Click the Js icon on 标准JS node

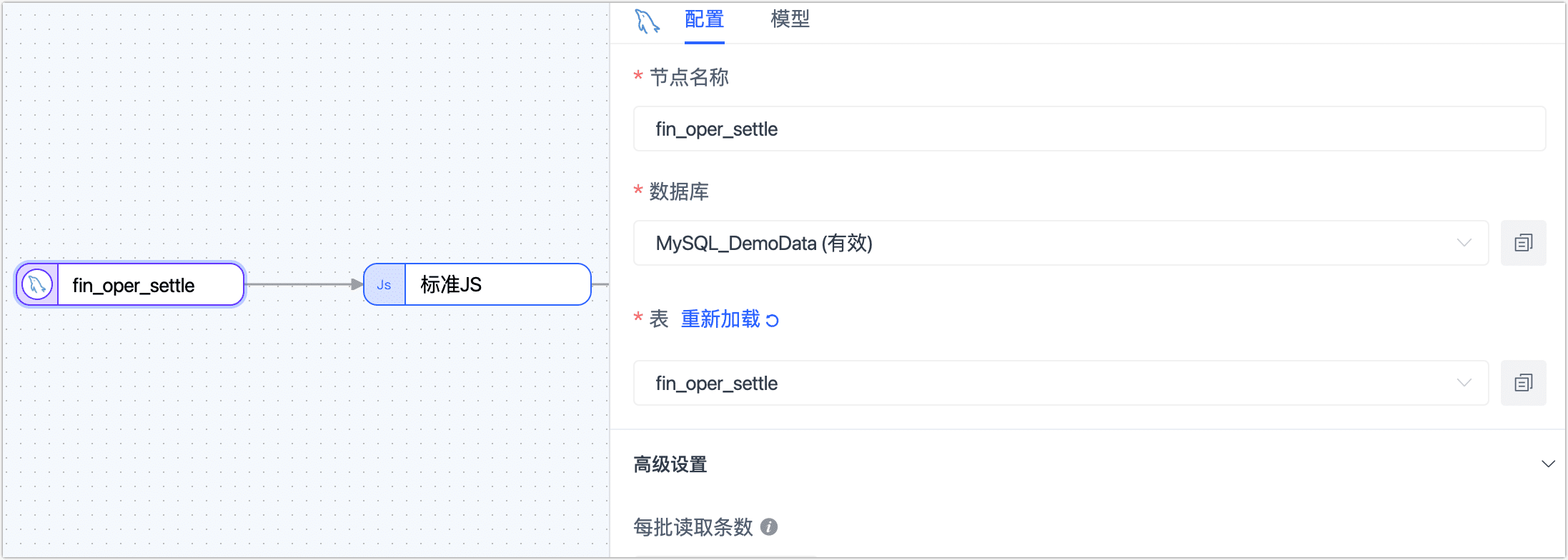(384, 284)
